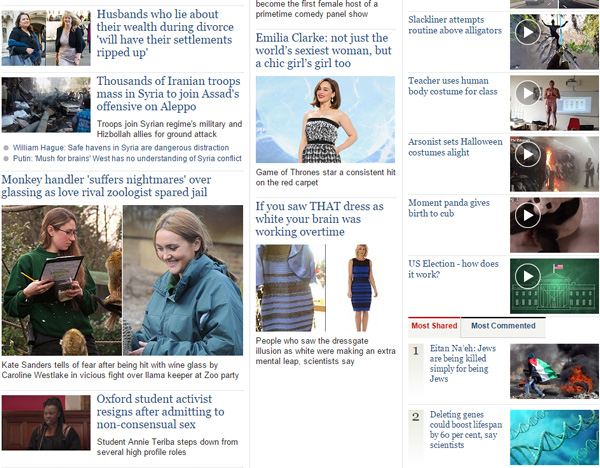The width and height of the screenshot is (600, 468).
Task: Switch to the Most Commented tab
Action: [503, 326]
